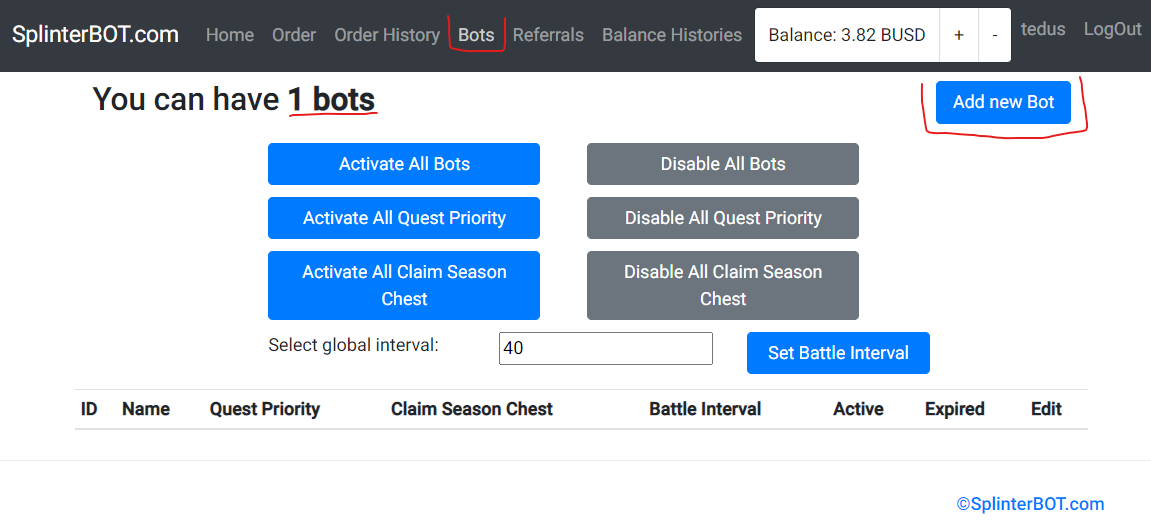Click LogOut in the navbar
Image resolution: width=1151 pixels, height=532 pixels.
(1113, 29)
